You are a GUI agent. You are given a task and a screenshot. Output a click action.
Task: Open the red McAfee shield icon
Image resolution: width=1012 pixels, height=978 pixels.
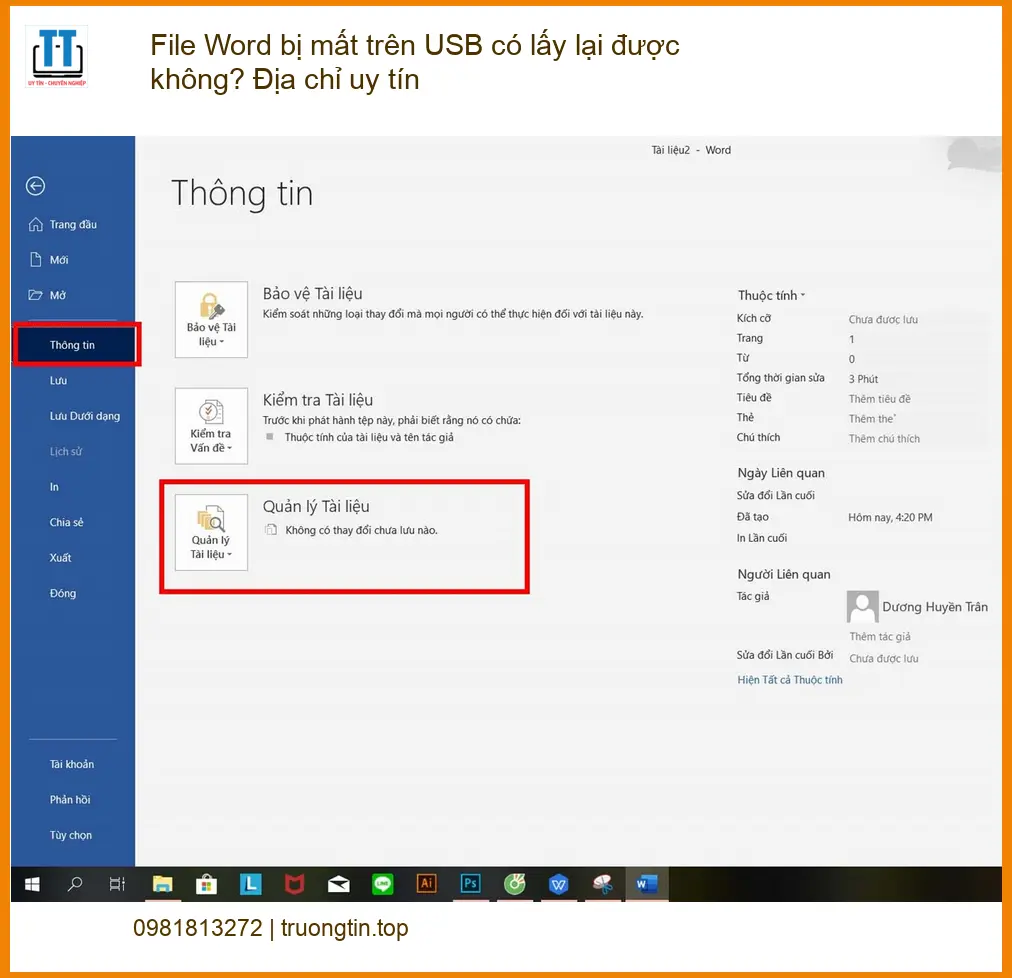[294, 884]
